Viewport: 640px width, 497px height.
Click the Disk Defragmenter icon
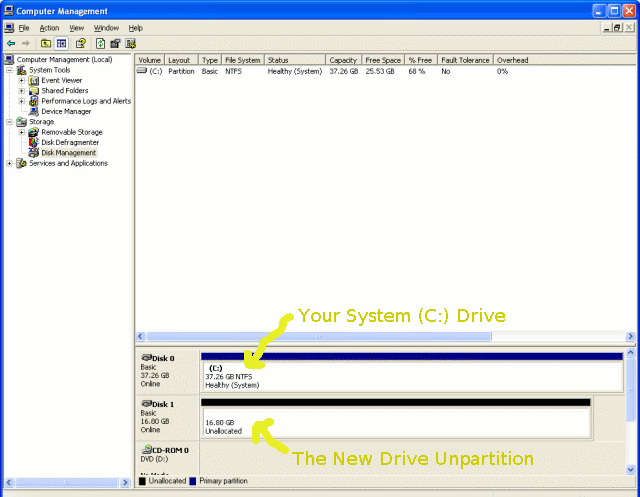[x=34, y=142]
